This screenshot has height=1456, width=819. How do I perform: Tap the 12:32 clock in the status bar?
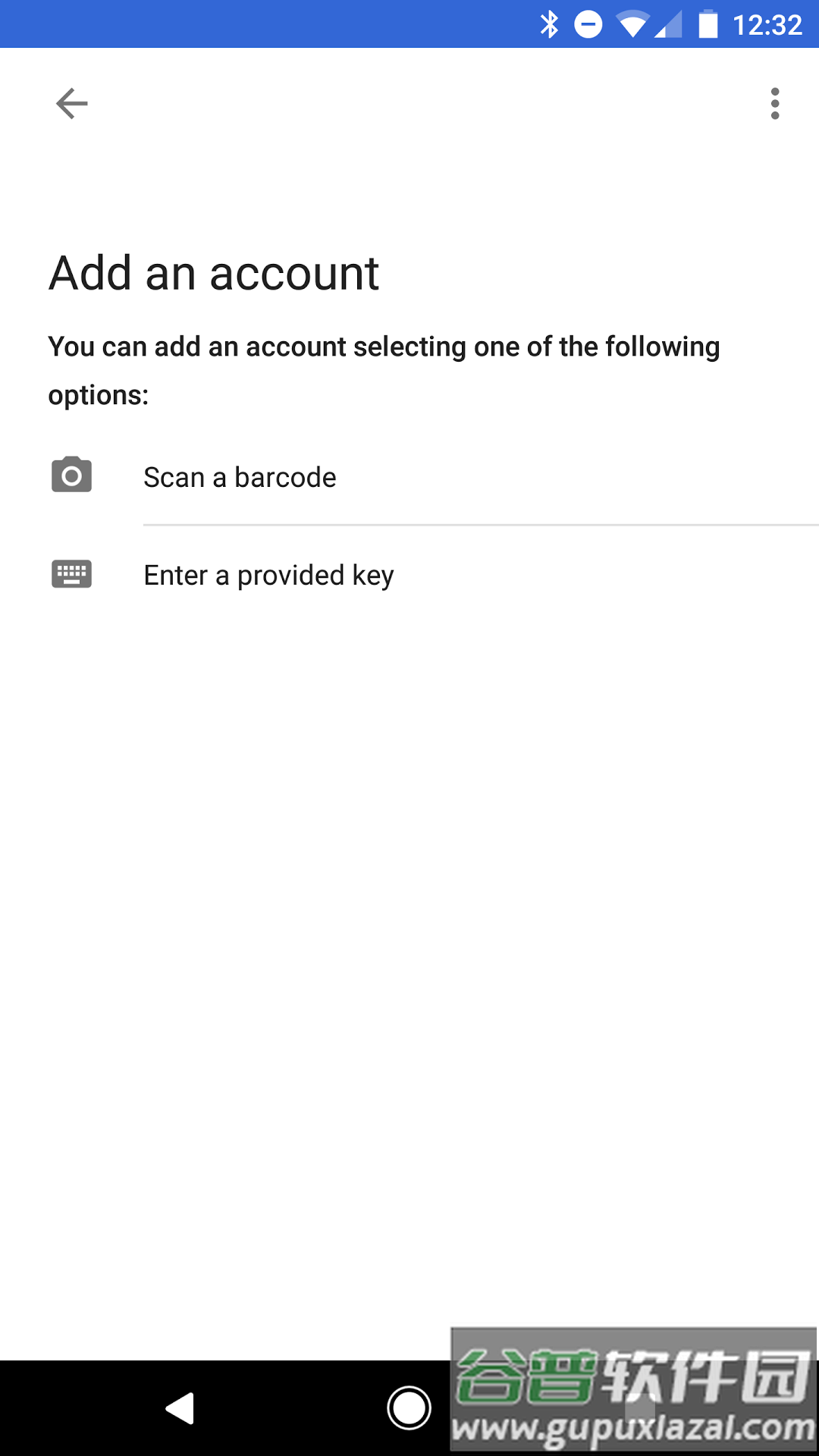(767, 25)
